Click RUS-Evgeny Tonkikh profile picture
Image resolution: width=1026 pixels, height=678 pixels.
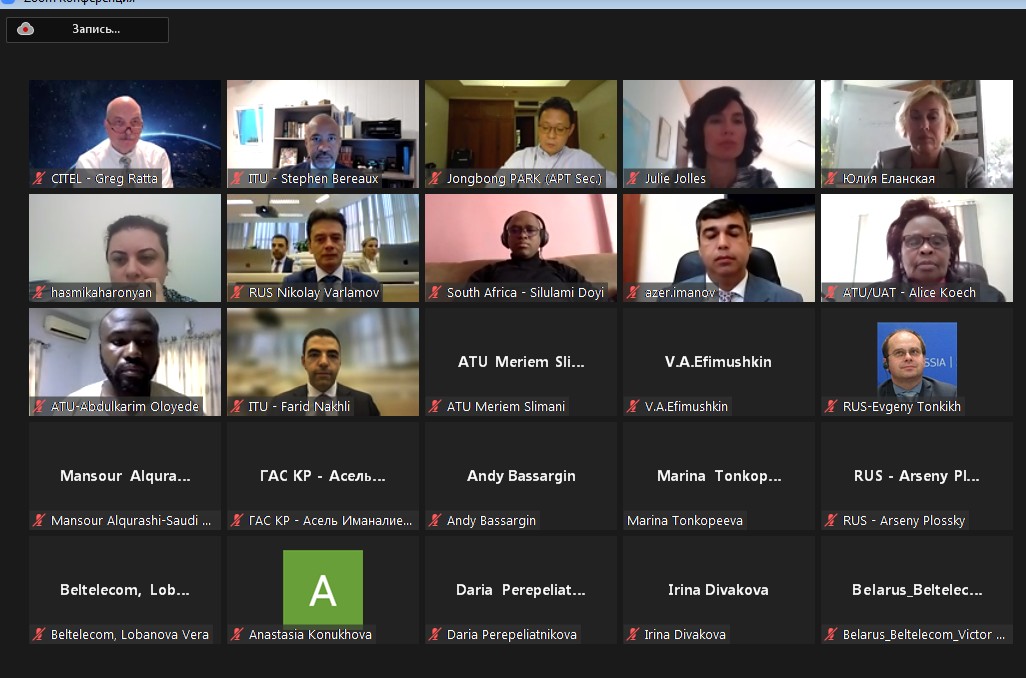(x=917, y=361)
